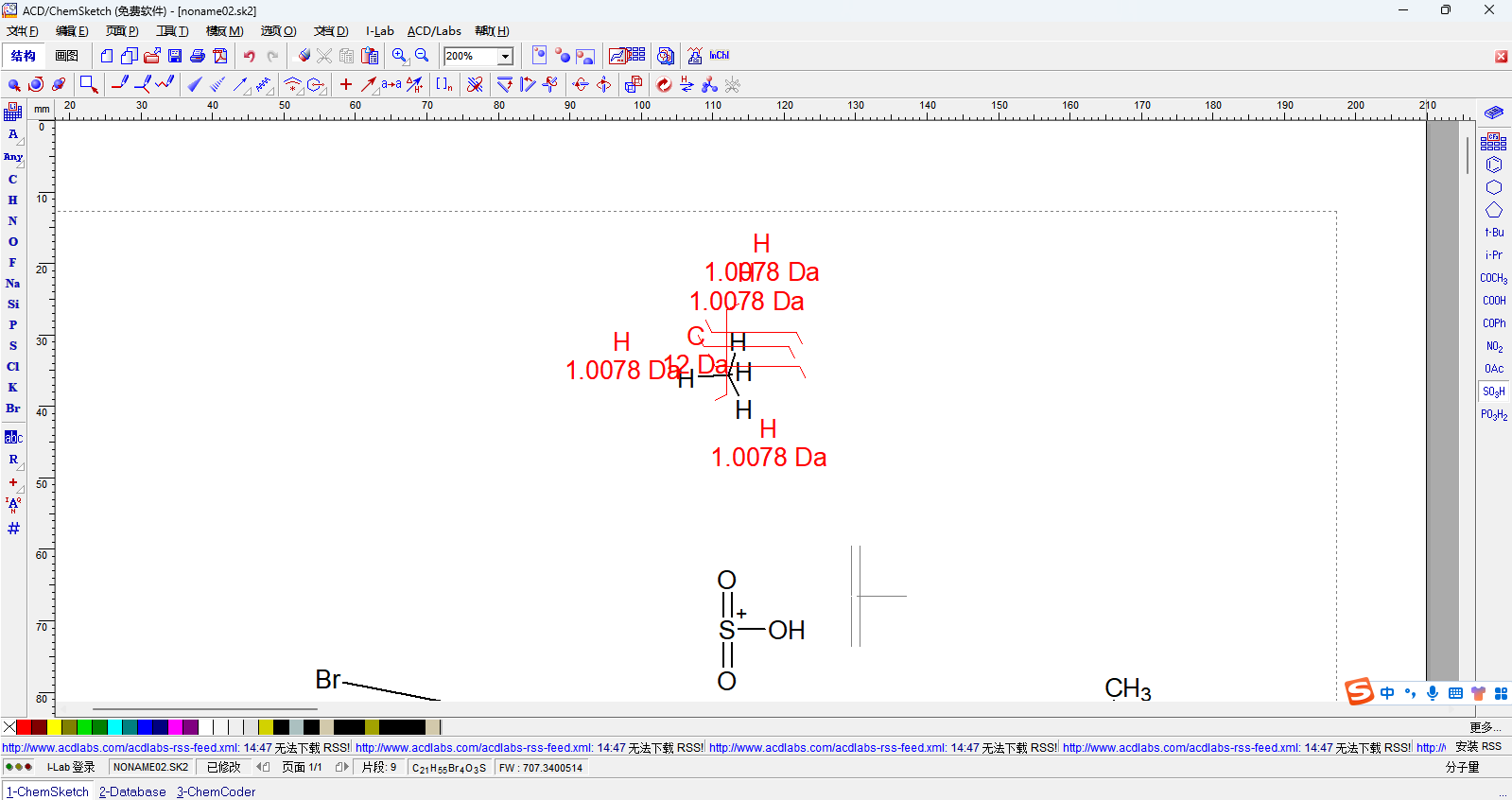This screenshot has height=800, width=1512.
Task: Save document with floppy disk icon
Action: click(x=175, y=56)
